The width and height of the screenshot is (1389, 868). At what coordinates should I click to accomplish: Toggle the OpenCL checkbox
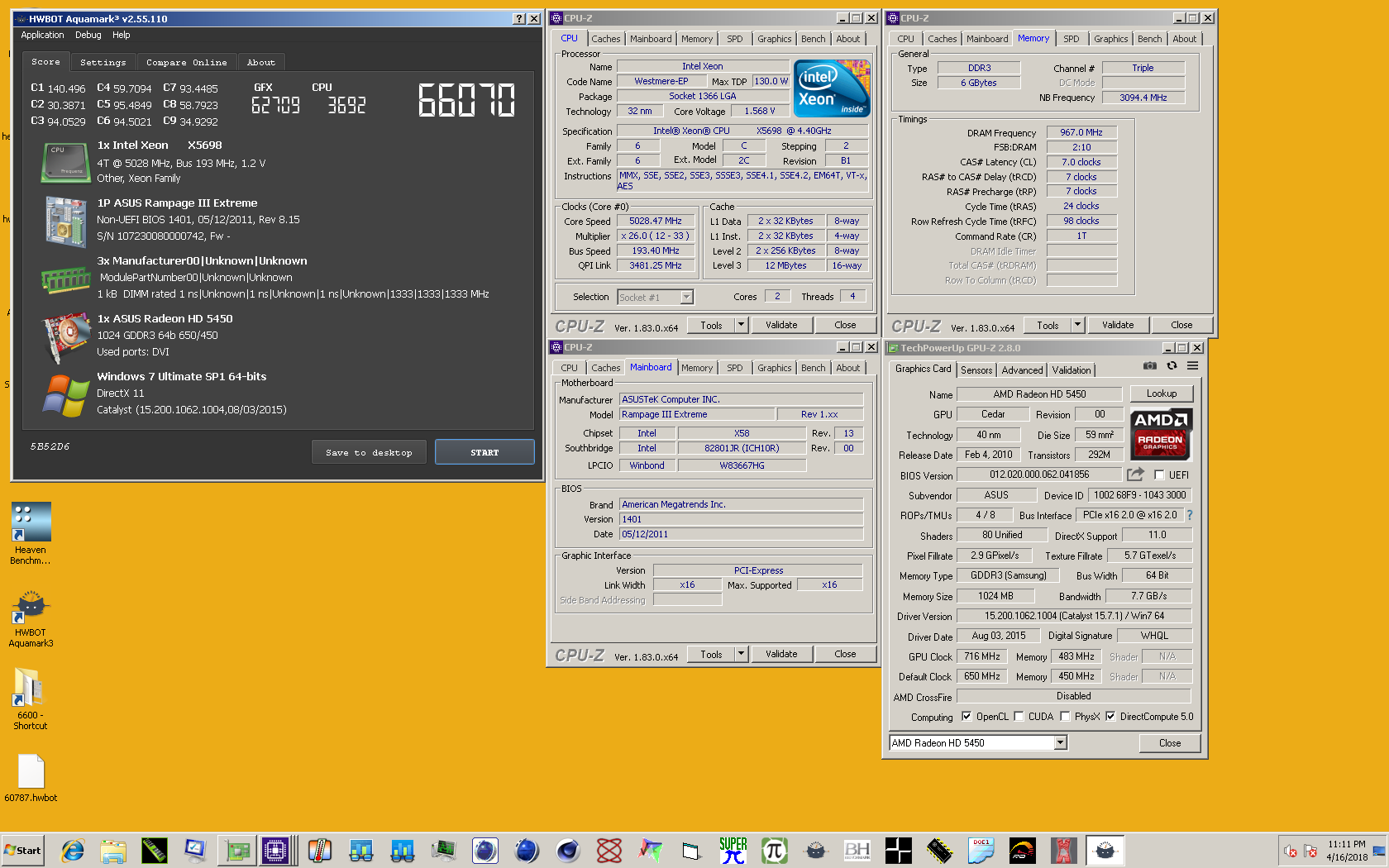(x=968, y=717)
